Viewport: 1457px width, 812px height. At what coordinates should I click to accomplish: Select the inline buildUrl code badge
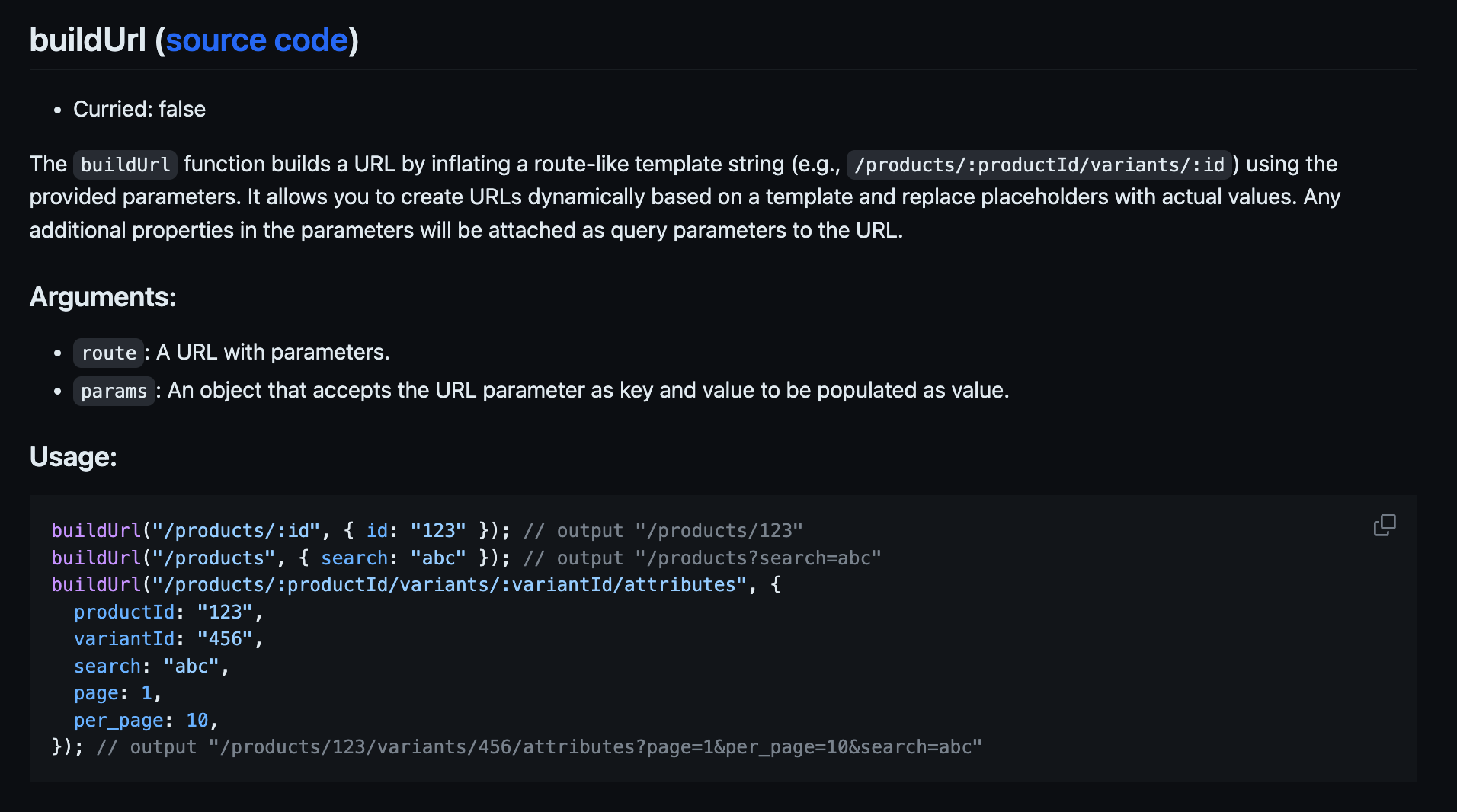[x=124, y=164]
